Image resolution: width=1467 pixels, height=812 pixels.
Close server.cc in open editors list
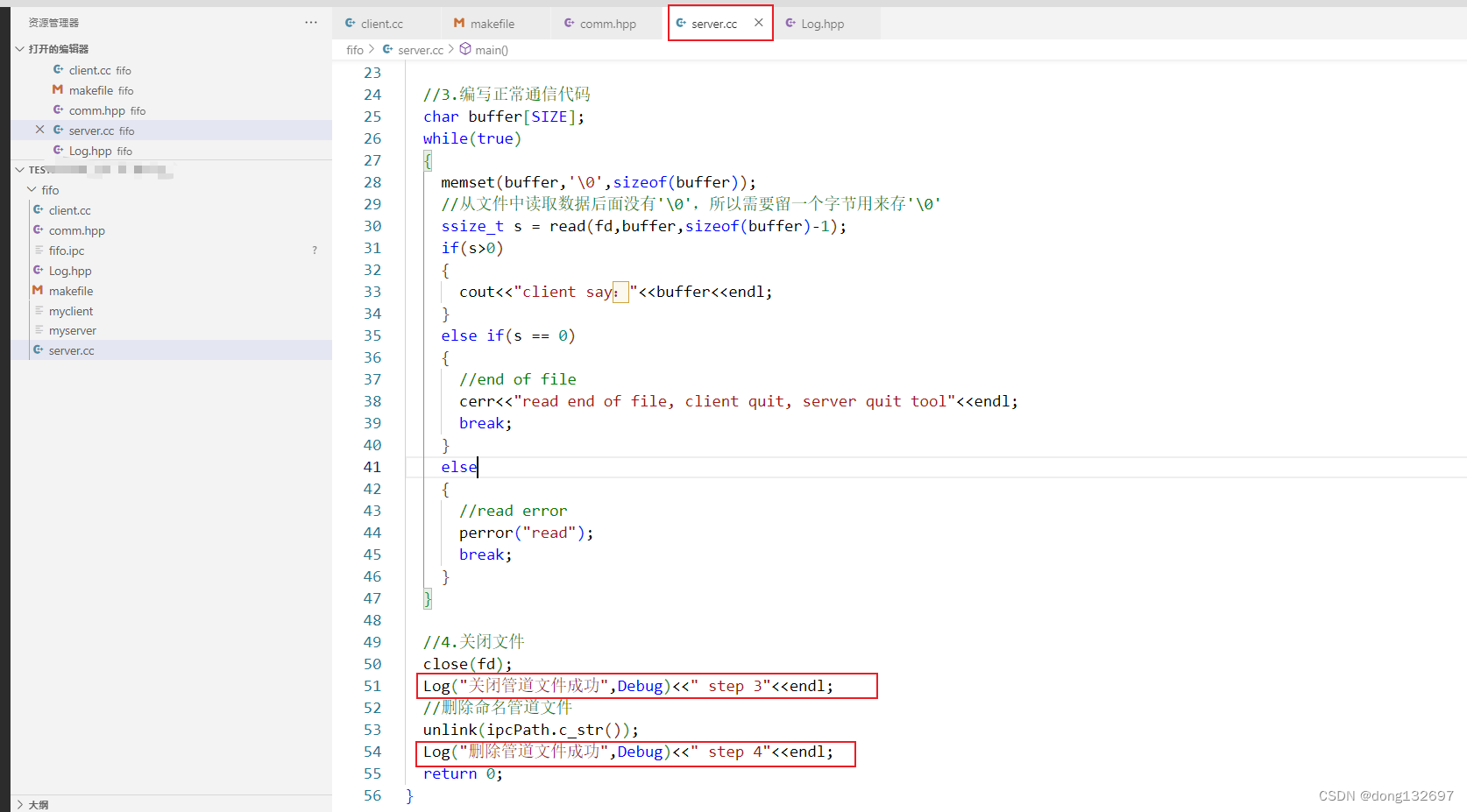pos(39,130)
